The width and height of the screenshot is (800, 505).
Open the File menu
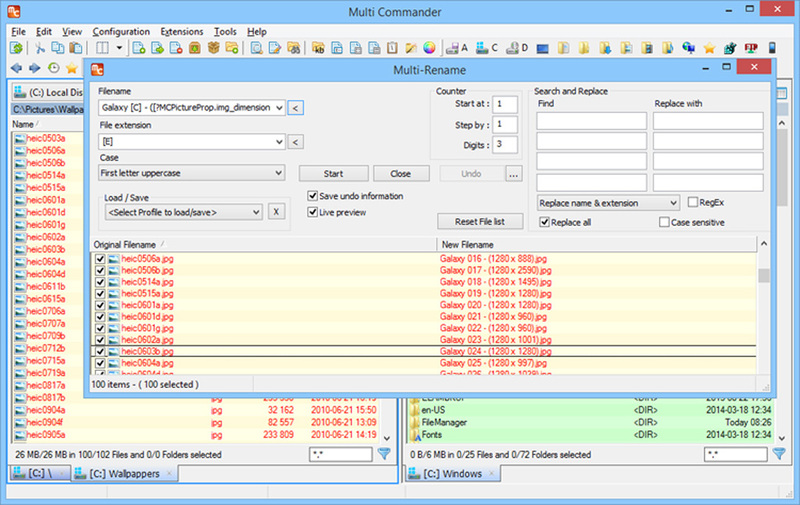coord(18,32)
